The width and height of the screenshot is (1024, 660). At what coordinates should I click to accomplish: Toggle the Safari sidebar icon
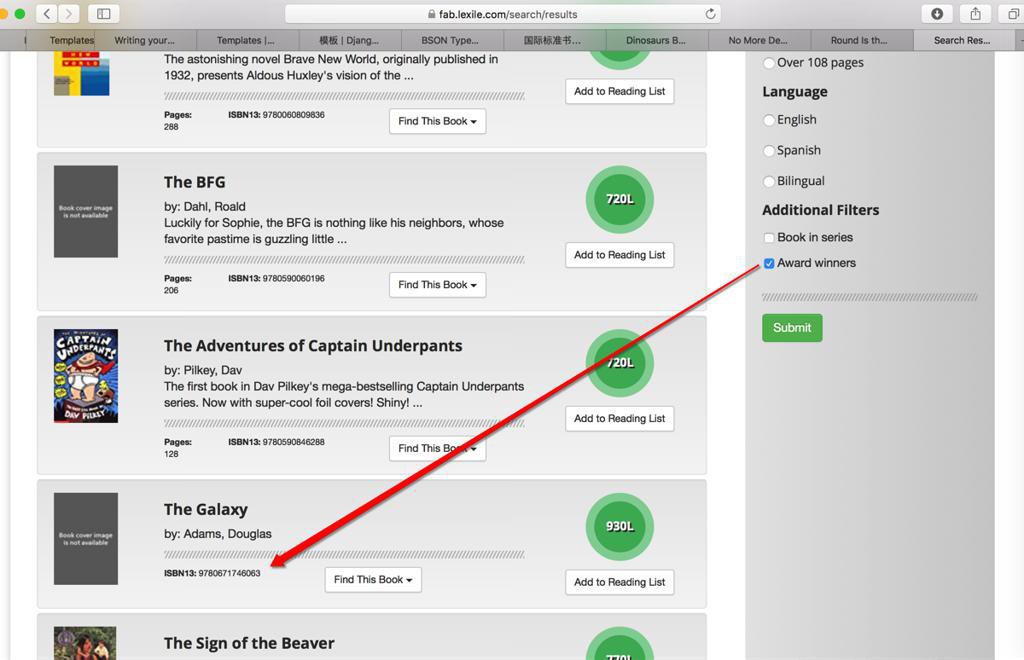[104, 14]
